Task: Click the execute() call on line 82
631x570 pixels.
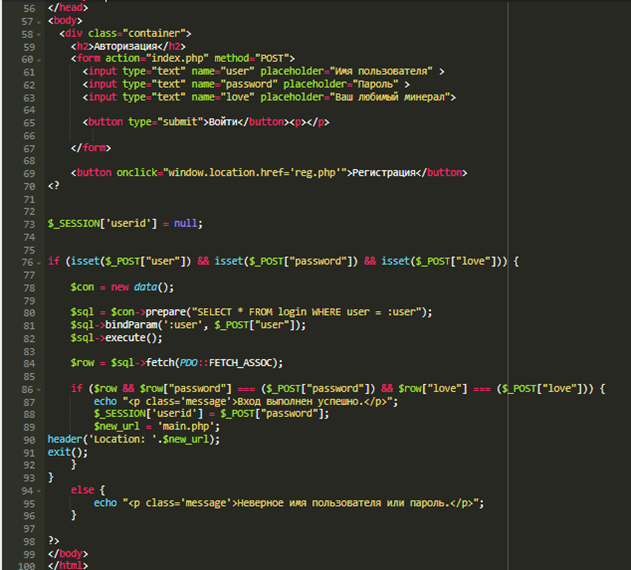Action: point(134,338)
